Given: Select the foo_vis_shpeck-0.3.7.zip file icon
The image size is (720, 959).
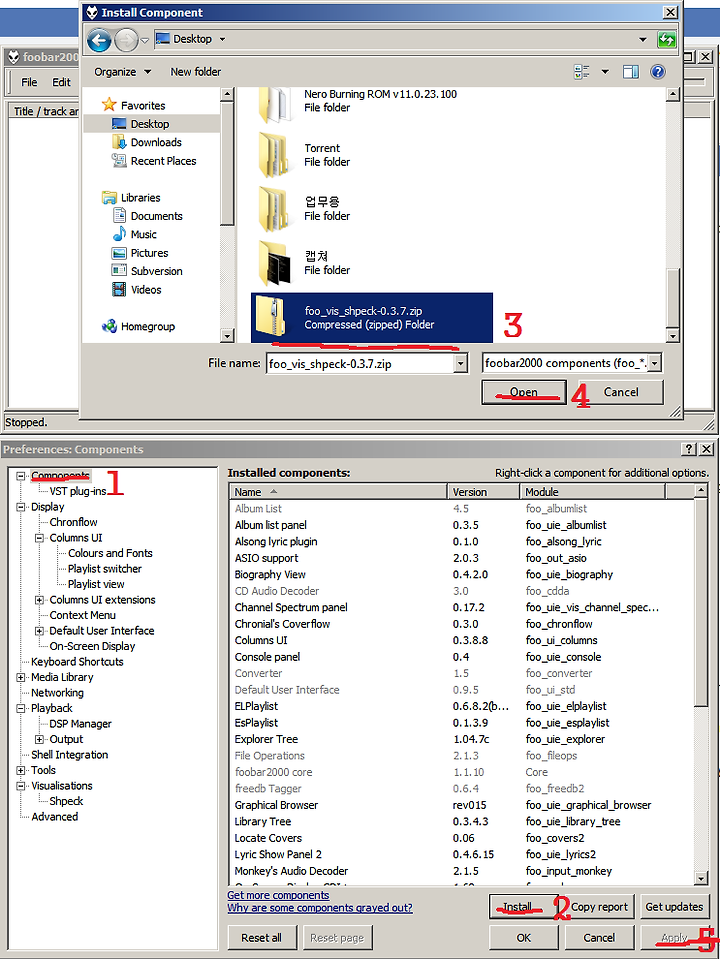Looking at the screenshot, I should (x=271, y=316).
